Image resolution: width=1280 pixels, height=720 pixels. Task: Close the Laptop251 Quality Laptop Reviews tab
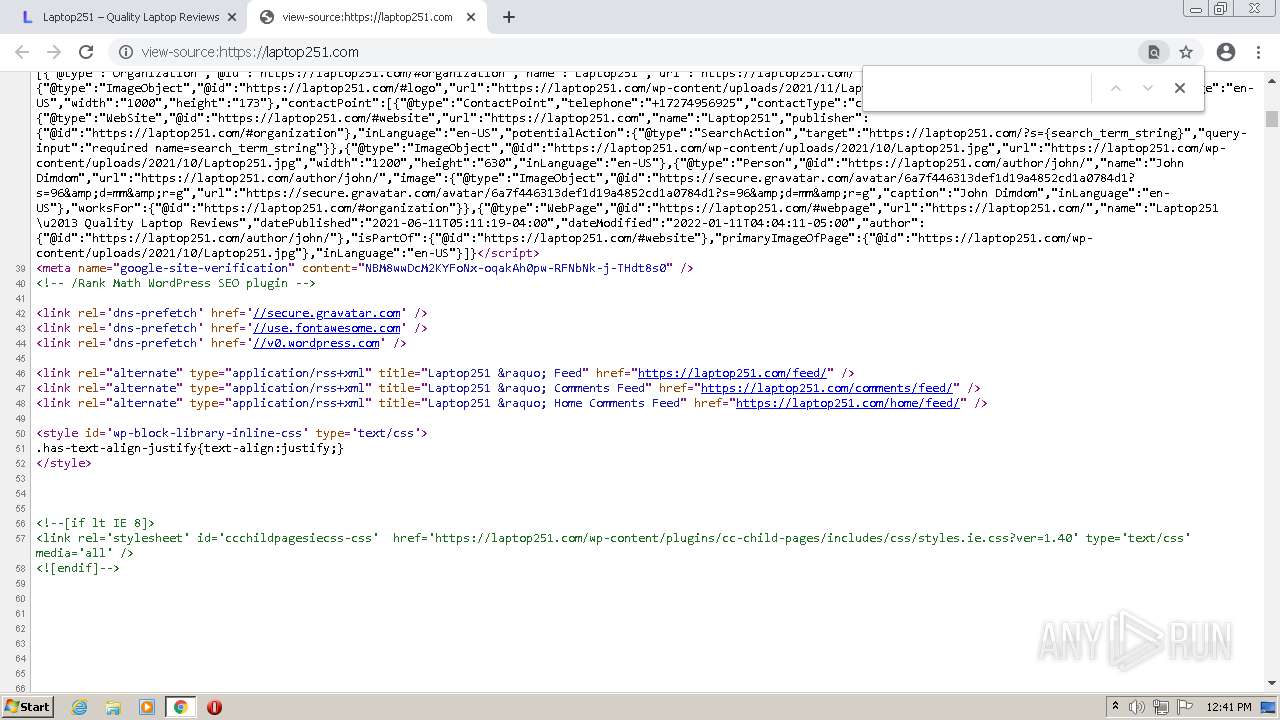tap(231, 17)
